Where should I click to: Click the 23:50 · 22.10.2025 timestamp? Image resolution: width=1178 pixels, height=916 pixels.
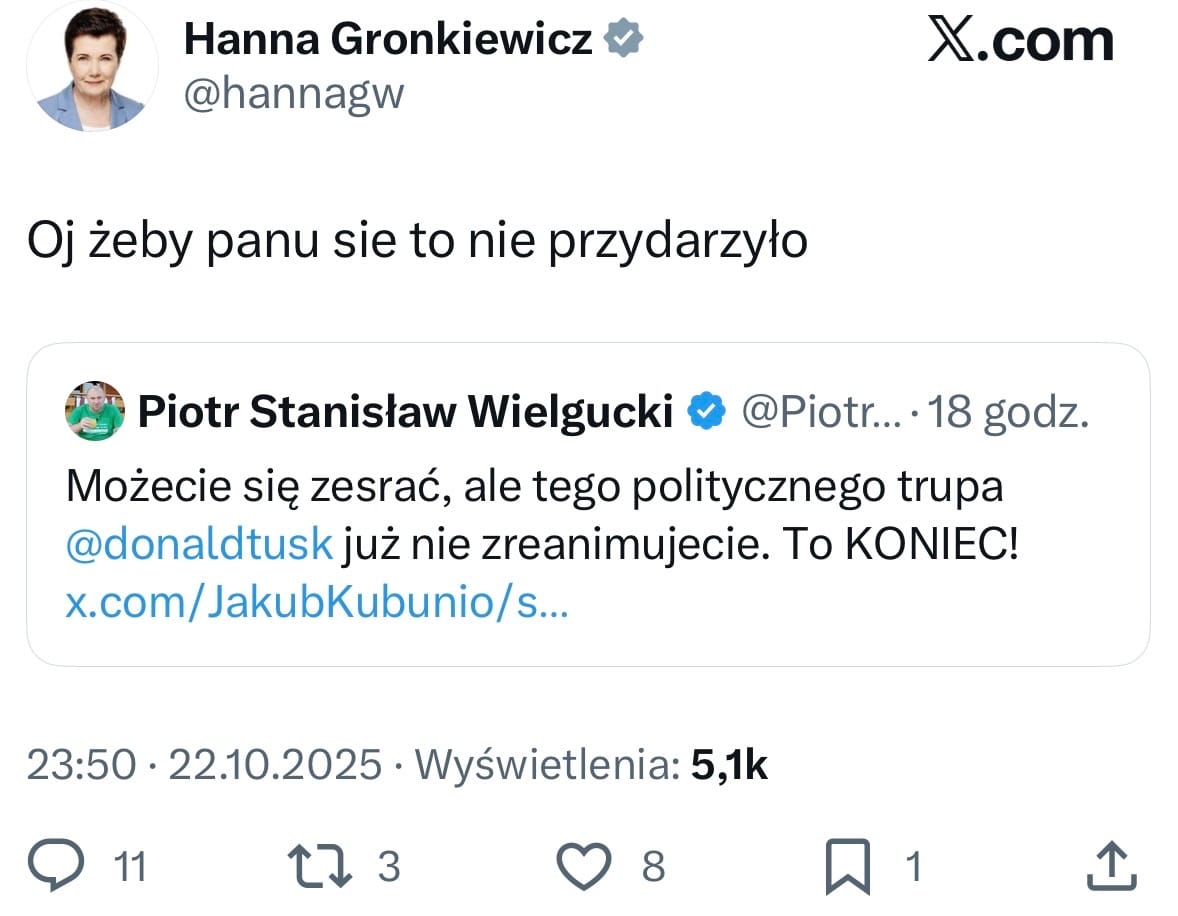pos(204,766)
